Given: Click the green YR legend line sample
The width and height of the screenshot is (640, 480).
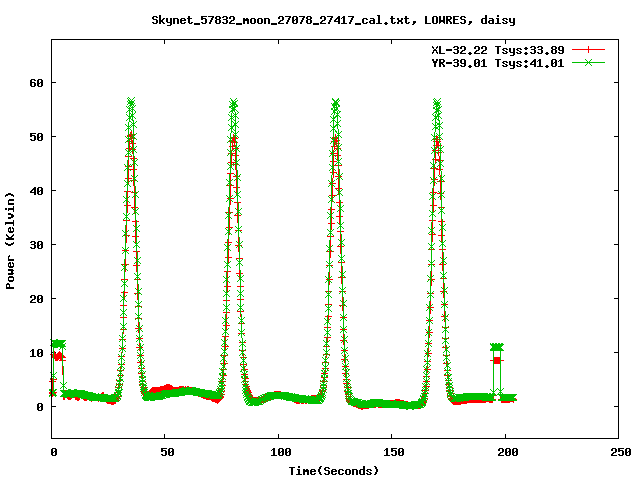Looking at the screenshot, I should click(588, 62).
